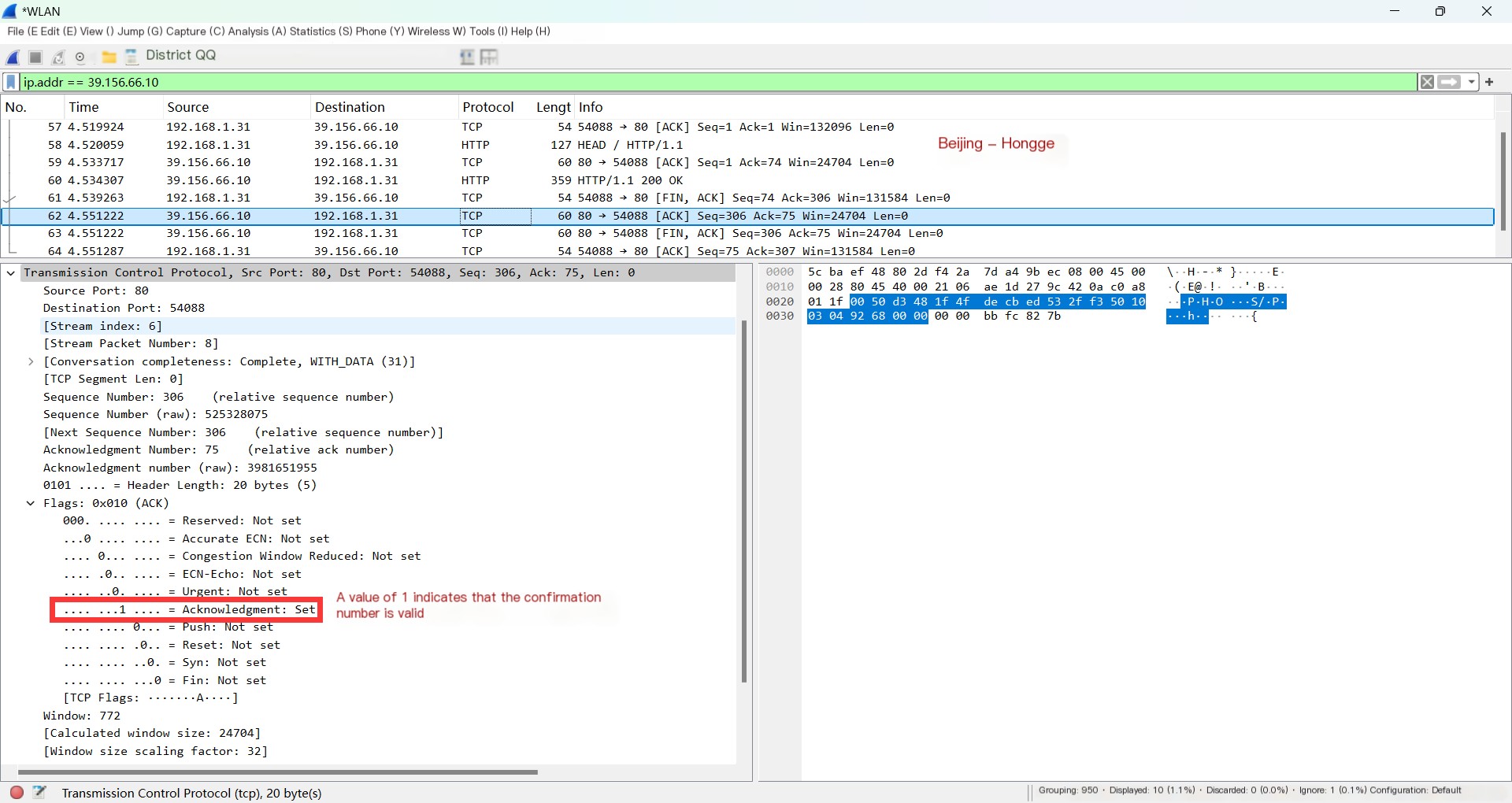Screen dimensions: 1512x803
Task: Click the Grouping/Displayed packet statistics in status bar
Action: (x=1250, y=790)
